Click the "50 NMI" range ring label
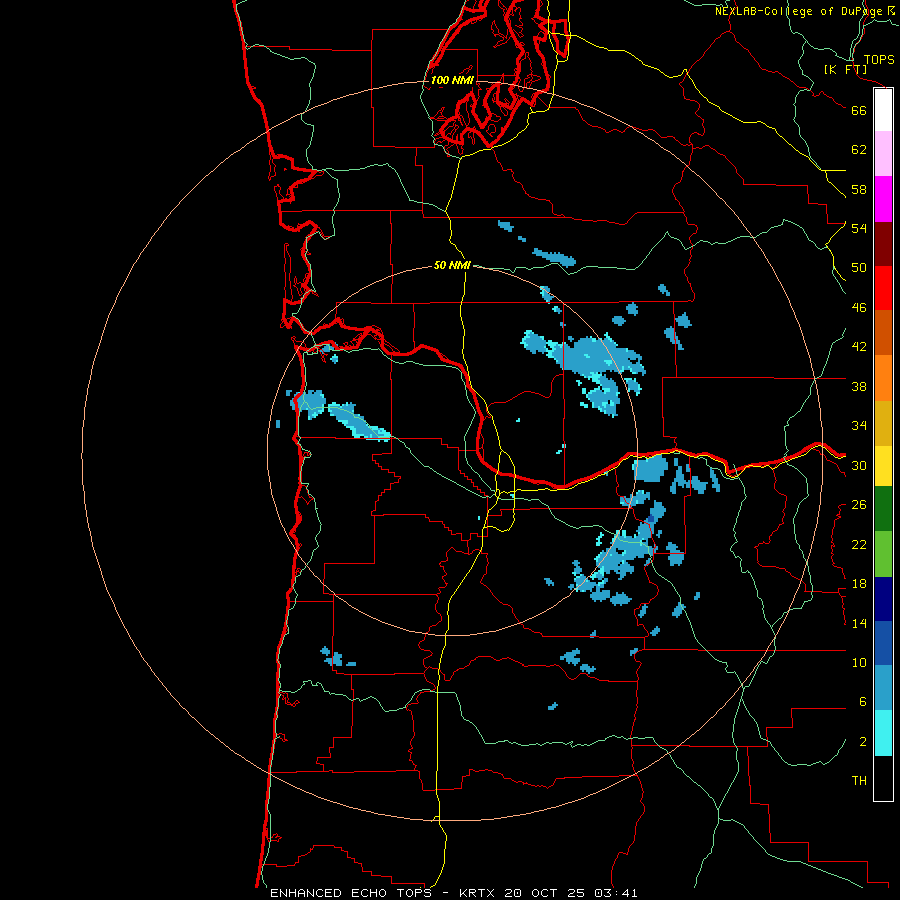The height and width of the screenshot is (900, 900). click(x=452, y=265)
